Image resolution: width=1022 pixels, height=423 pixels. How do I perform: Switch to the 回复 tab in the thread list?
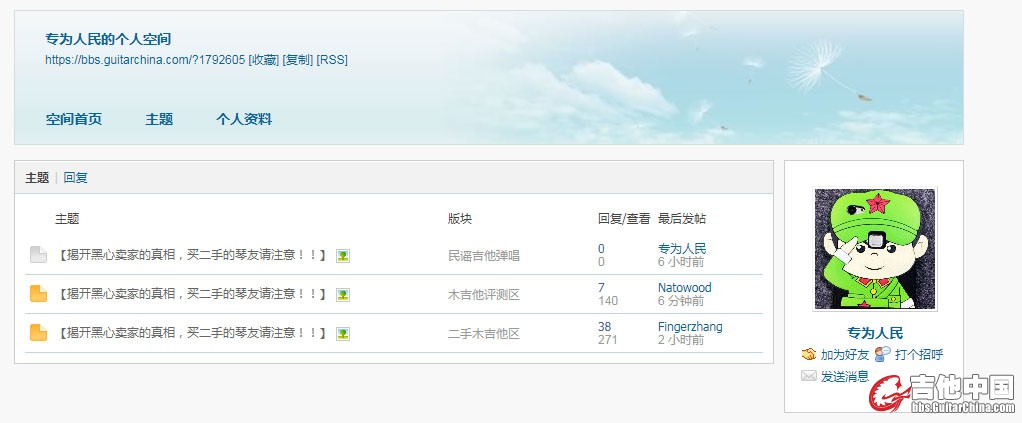75,178
